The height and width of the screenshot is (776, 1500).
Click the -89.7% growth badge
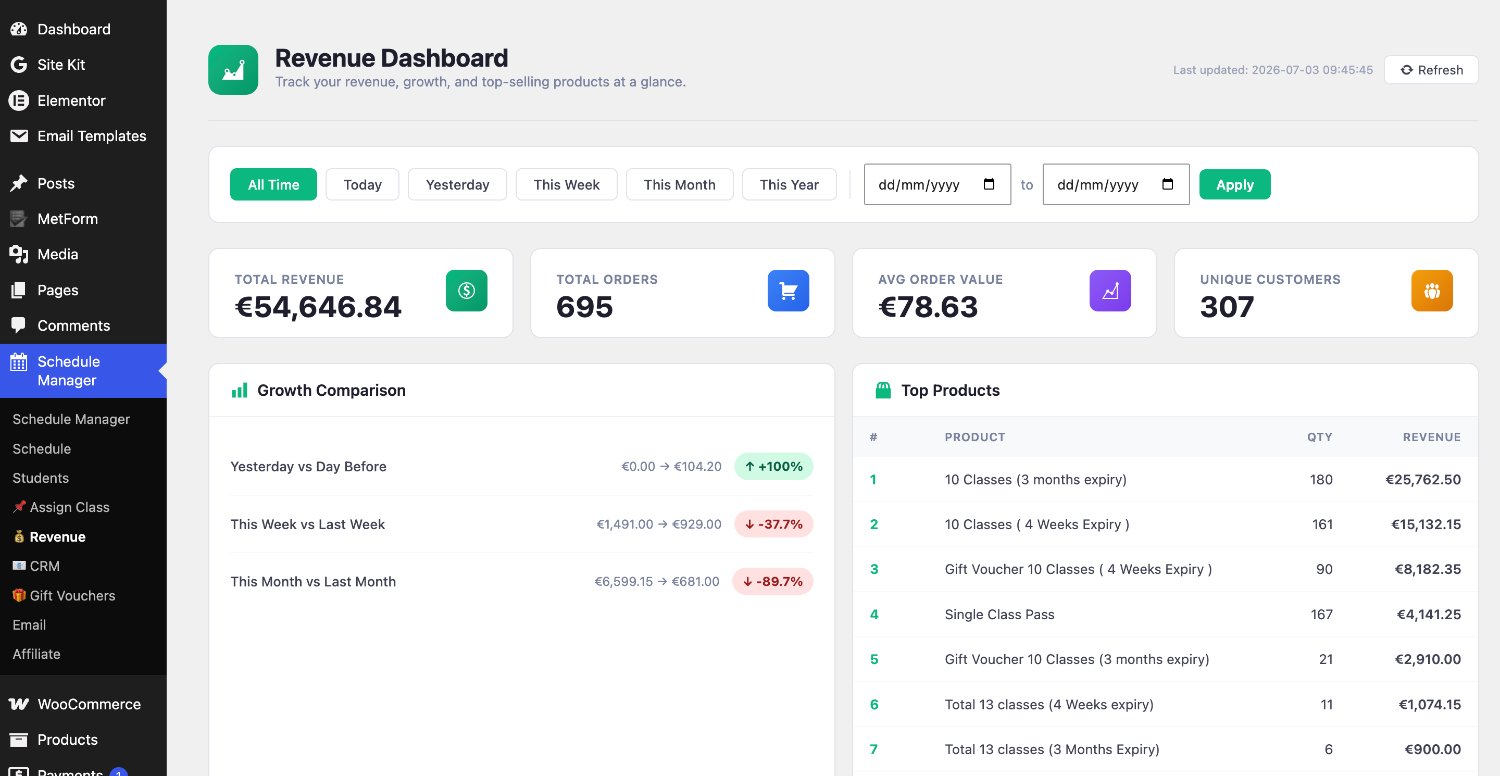tap(773, 581)
